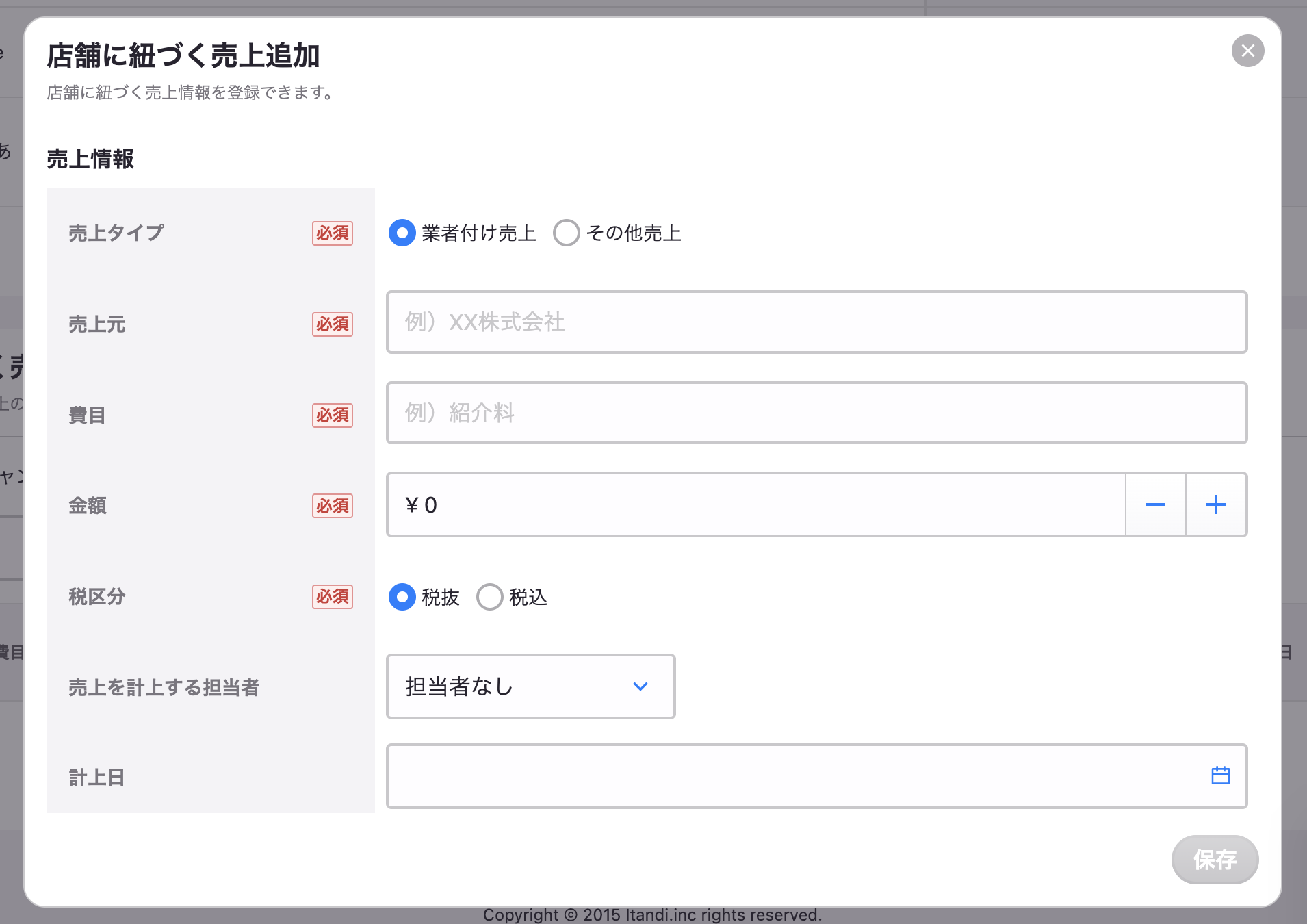Click the 税区分 label

(x=97, y=597)
